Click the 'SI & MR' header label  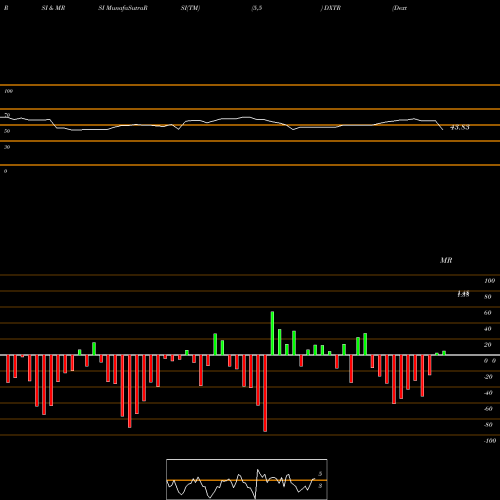tap(53, 8)
